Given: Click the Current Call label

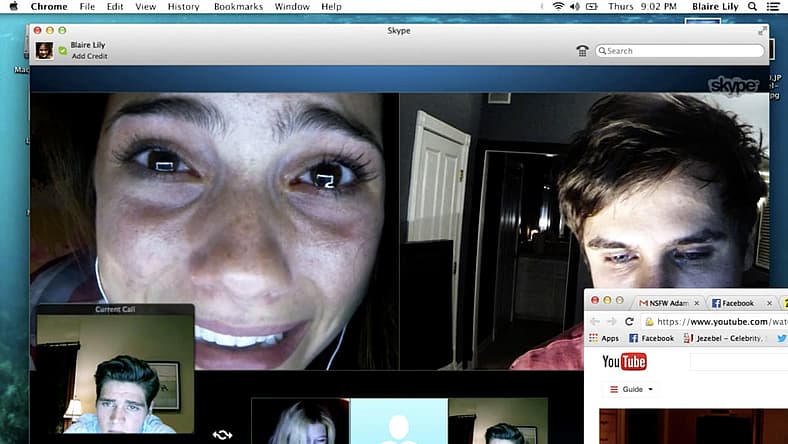Looking at the screenshot, I should (x=115, y=309).
